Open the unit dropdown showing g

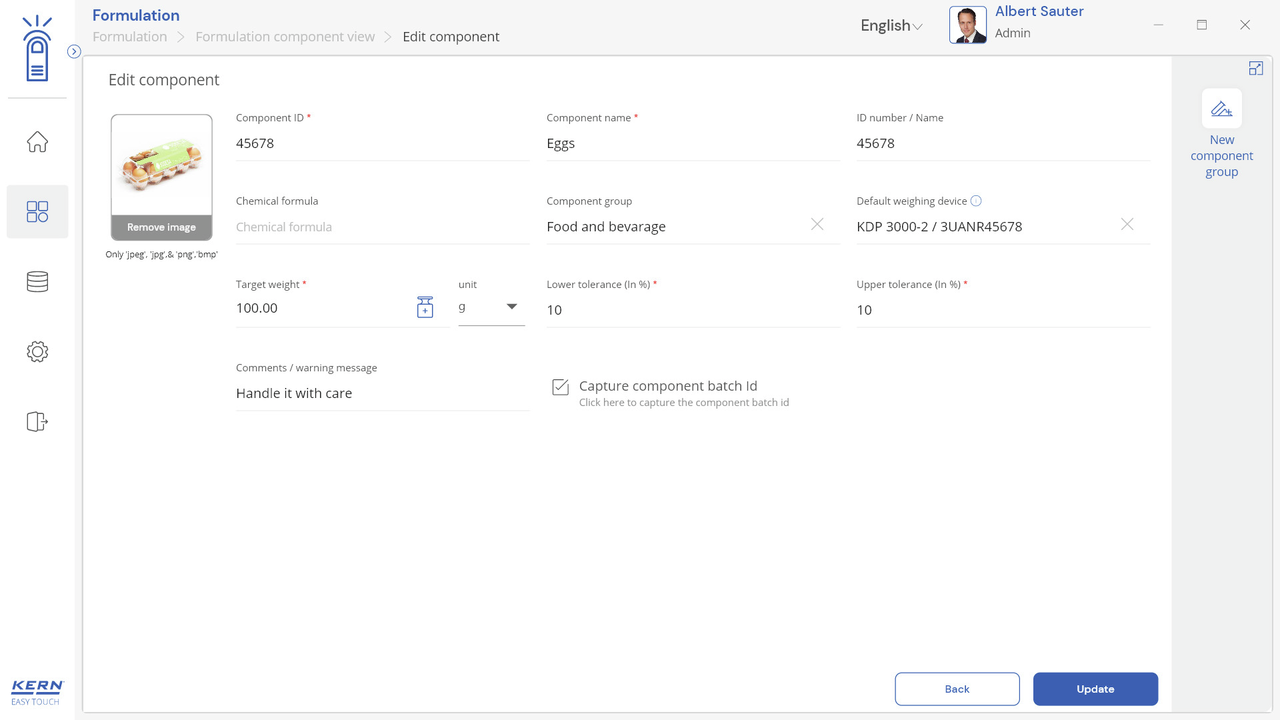[491, 308]
